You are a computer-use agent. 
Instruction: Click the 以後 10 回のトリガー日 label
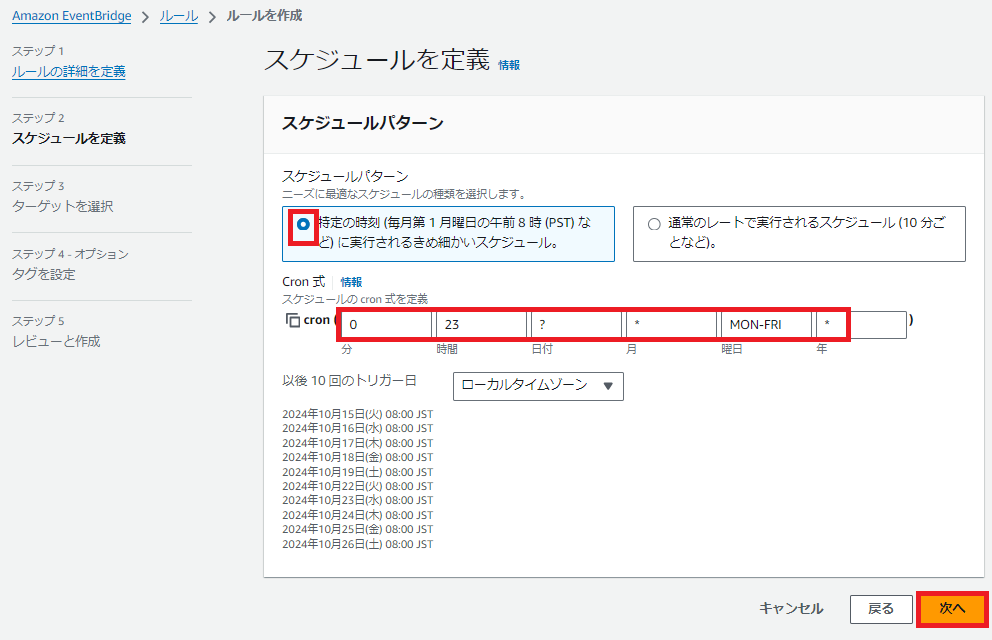tap(349, 381)
